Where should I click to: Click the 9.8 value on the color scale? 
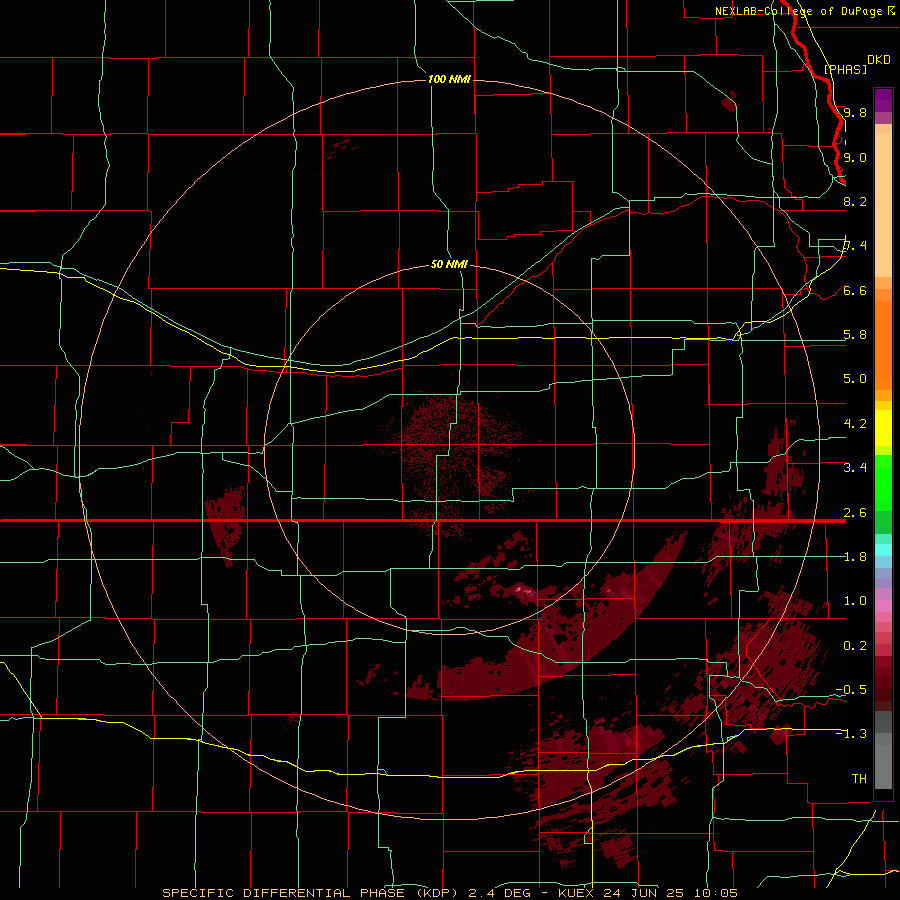(x=855, y=112)
